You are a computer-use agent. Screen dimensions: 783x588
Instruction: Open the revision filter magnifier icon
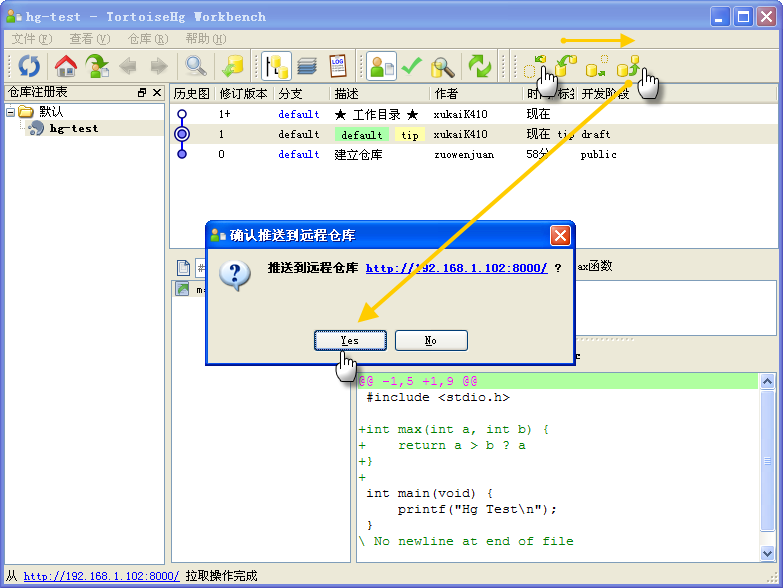tap(196, 66)
